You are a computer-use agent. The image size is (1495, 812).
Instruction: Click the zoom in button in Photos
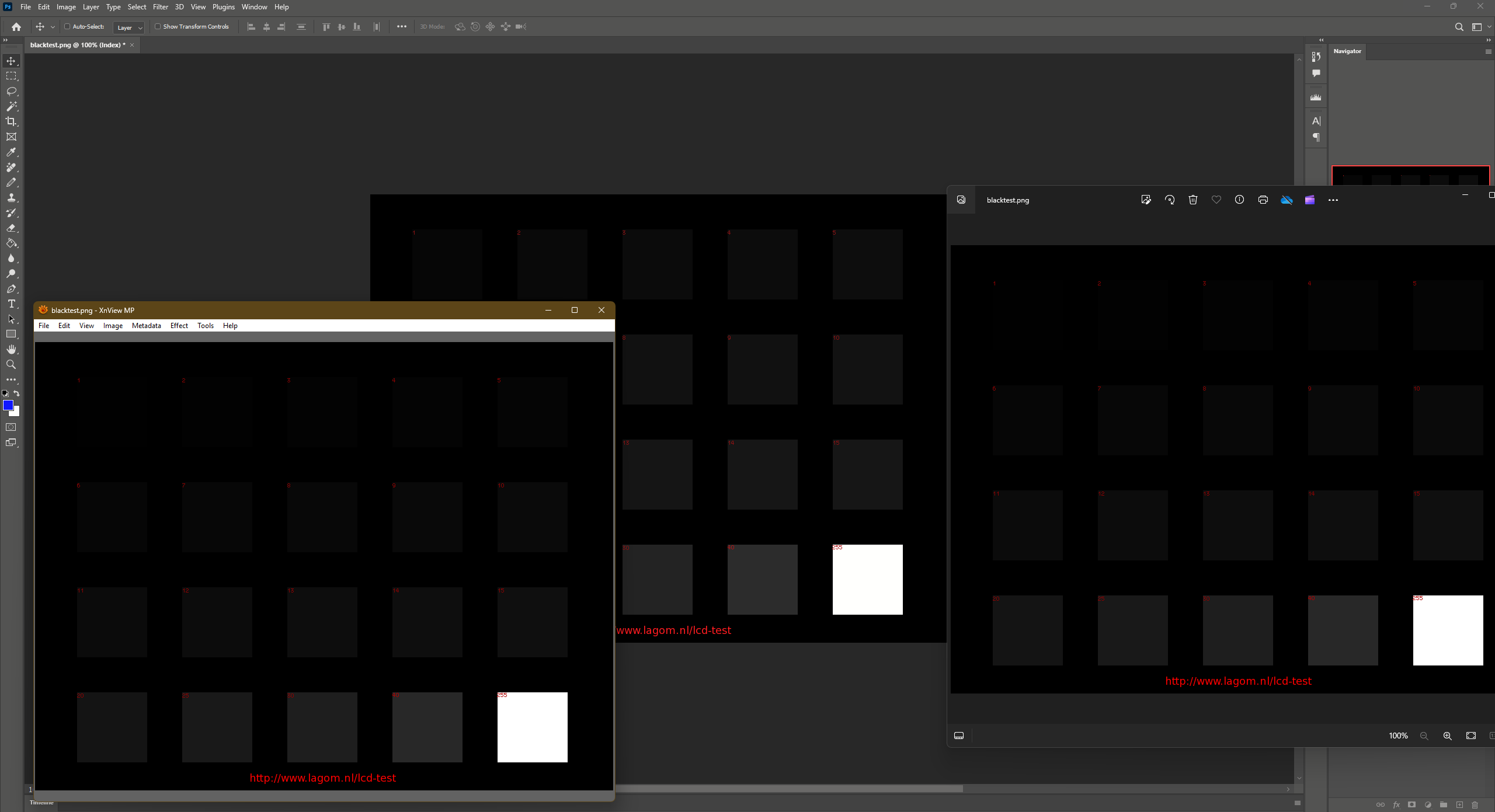(x=1447, y=736)
